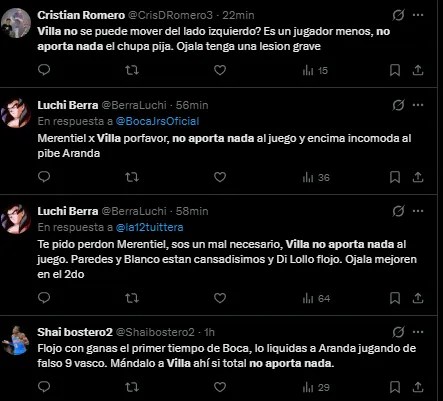Like Luchi Berra's 56min tweet

pos(220,177)
